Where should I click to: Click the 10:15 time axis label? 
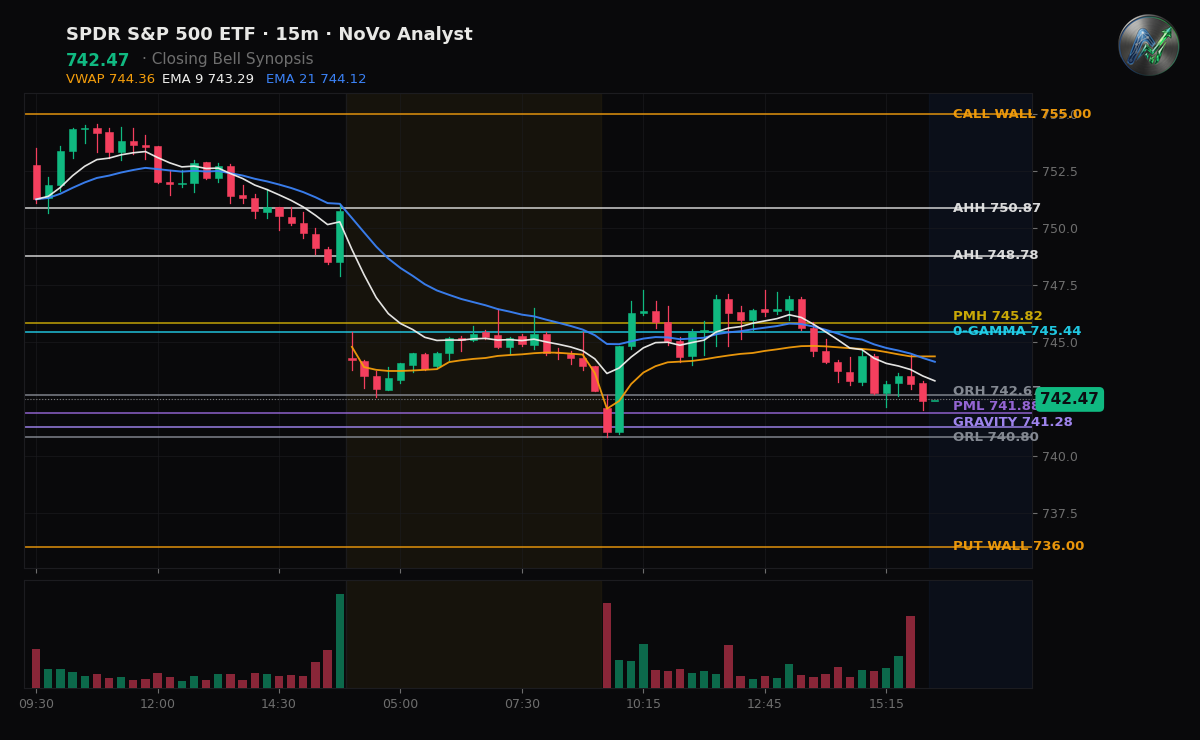click(643, 704)
